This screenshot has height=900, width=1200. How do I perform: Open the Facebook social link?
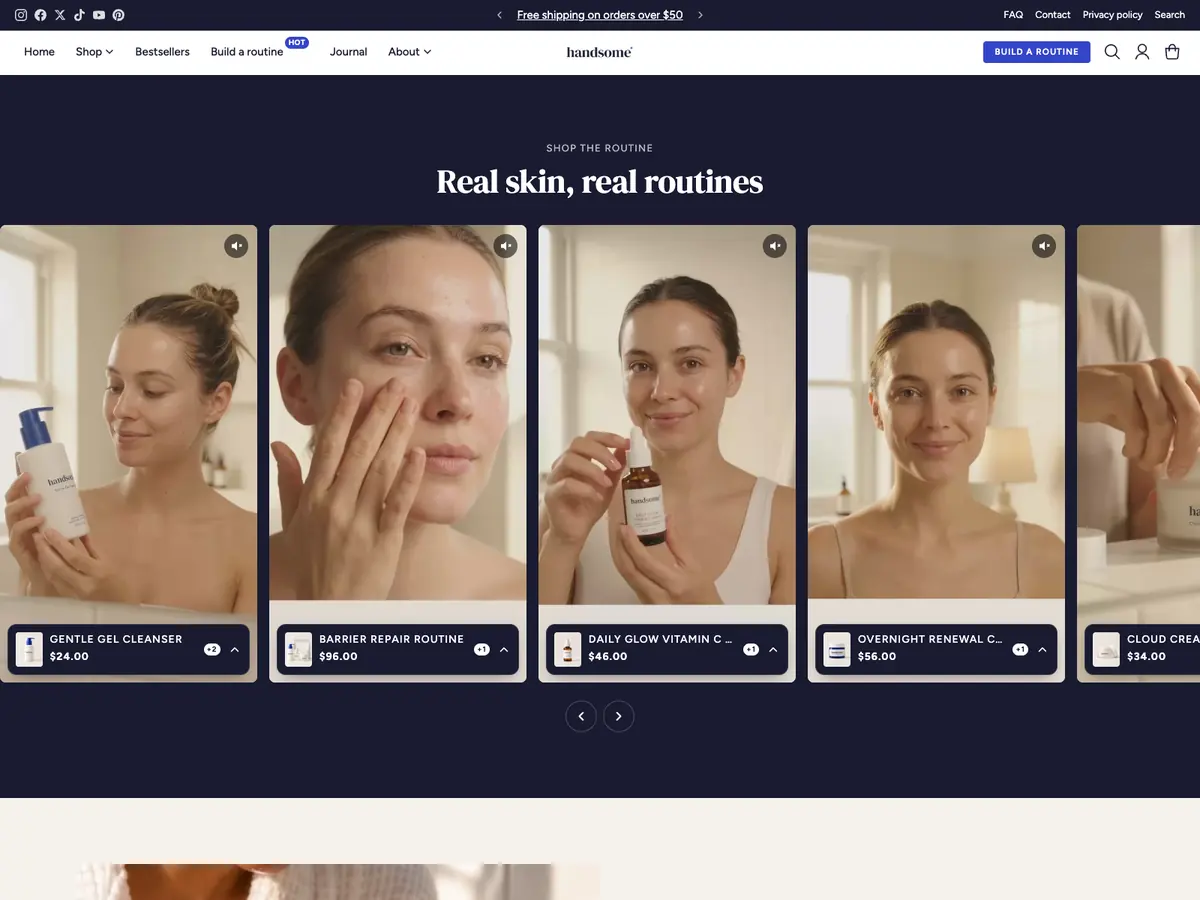(x=40, y=15)
